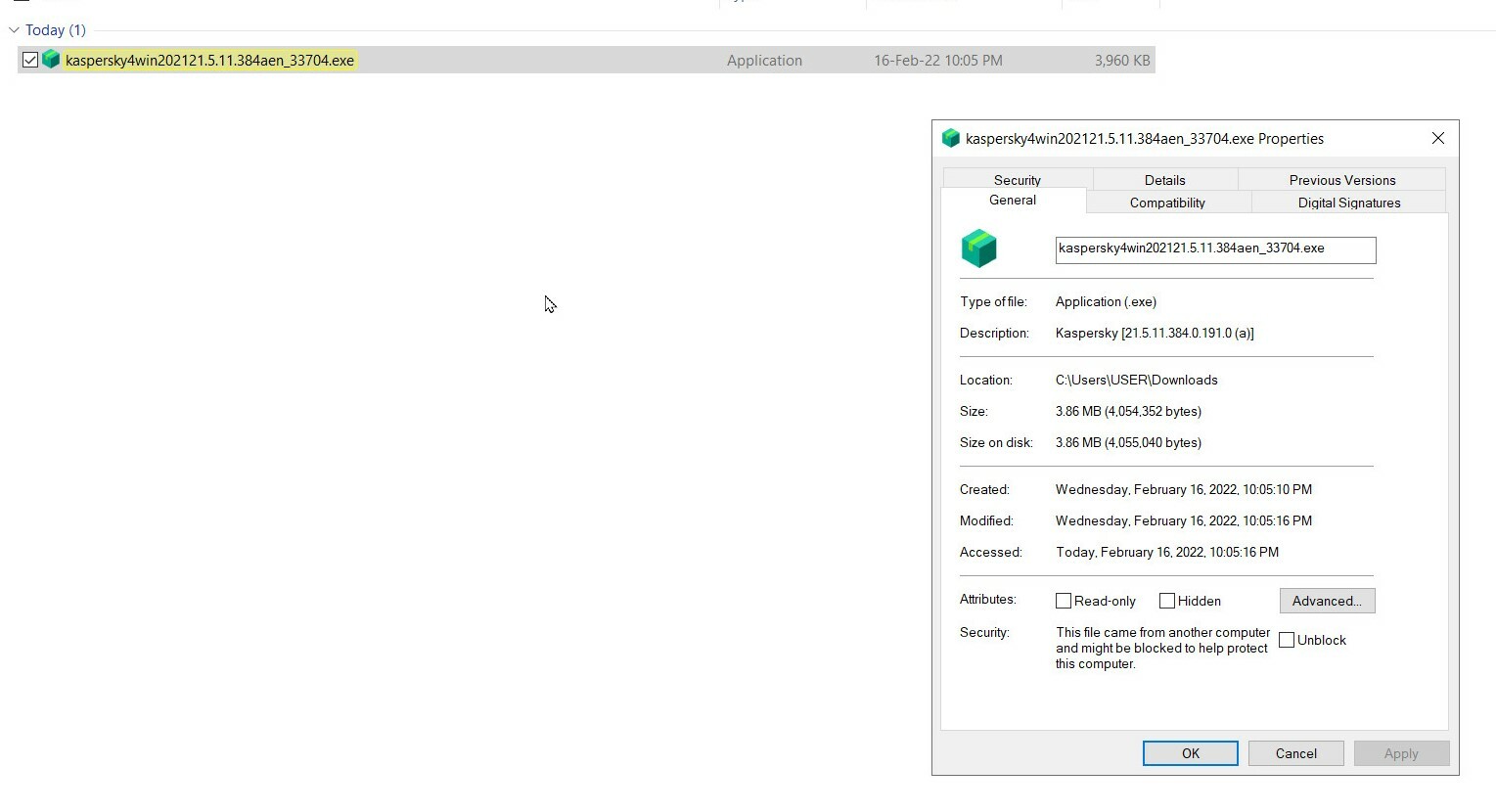Viewport: 1496px width, 812px height.
Task: Click the large Kaspersky icon on the General tab
Action: click(x=978, y=248)
